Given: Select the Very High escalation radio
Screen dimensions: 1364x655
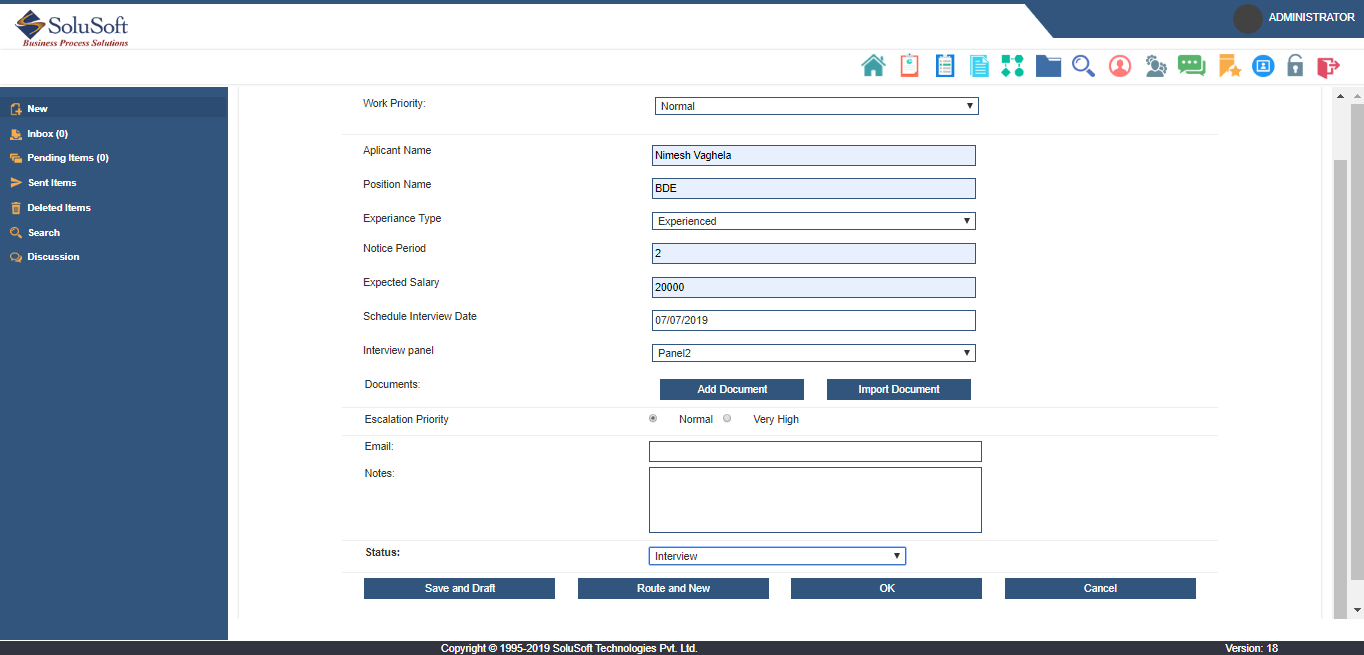Looking at the screenshot, I should 727,419.
